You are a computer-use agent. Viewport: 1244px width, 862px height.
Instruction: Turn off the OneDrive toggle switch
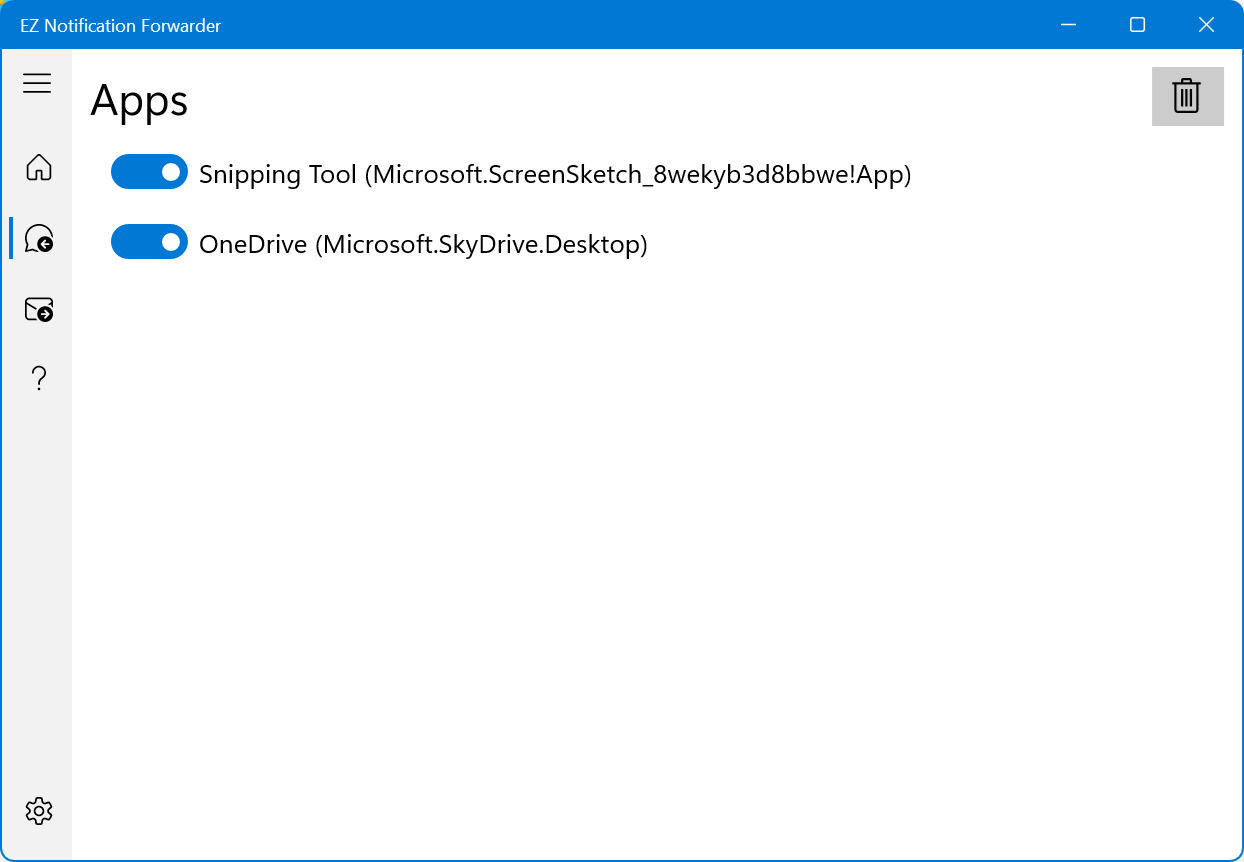149,242
